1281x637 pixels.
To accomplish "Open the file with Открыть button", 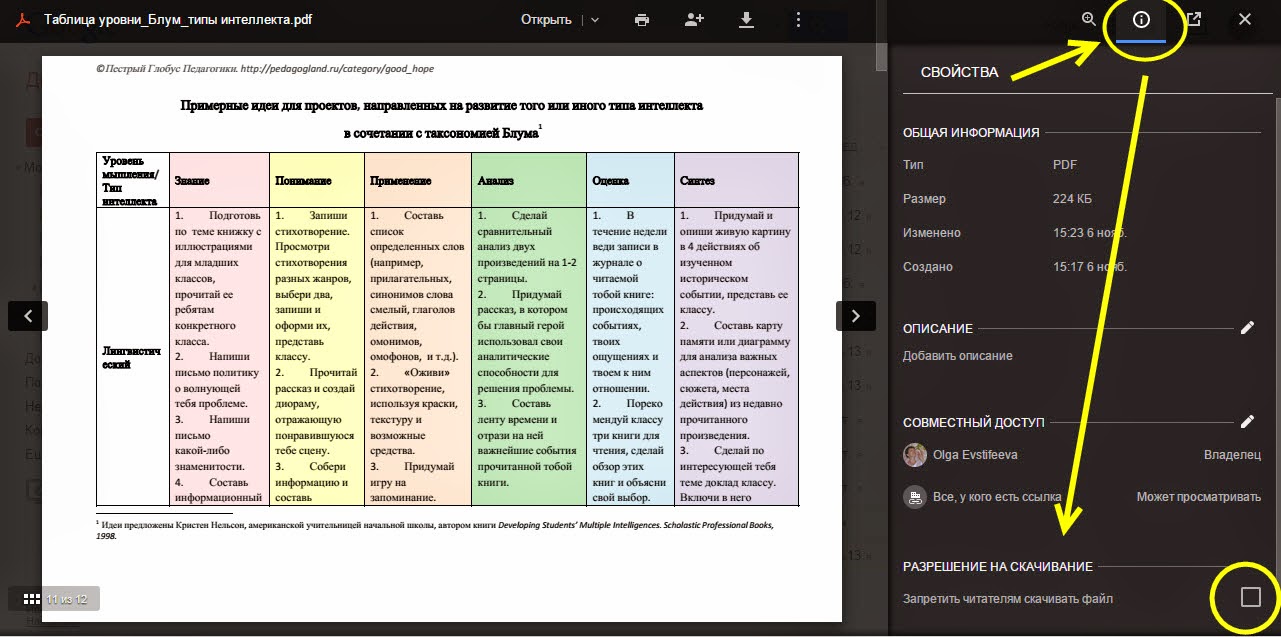I will click(546, 20).
